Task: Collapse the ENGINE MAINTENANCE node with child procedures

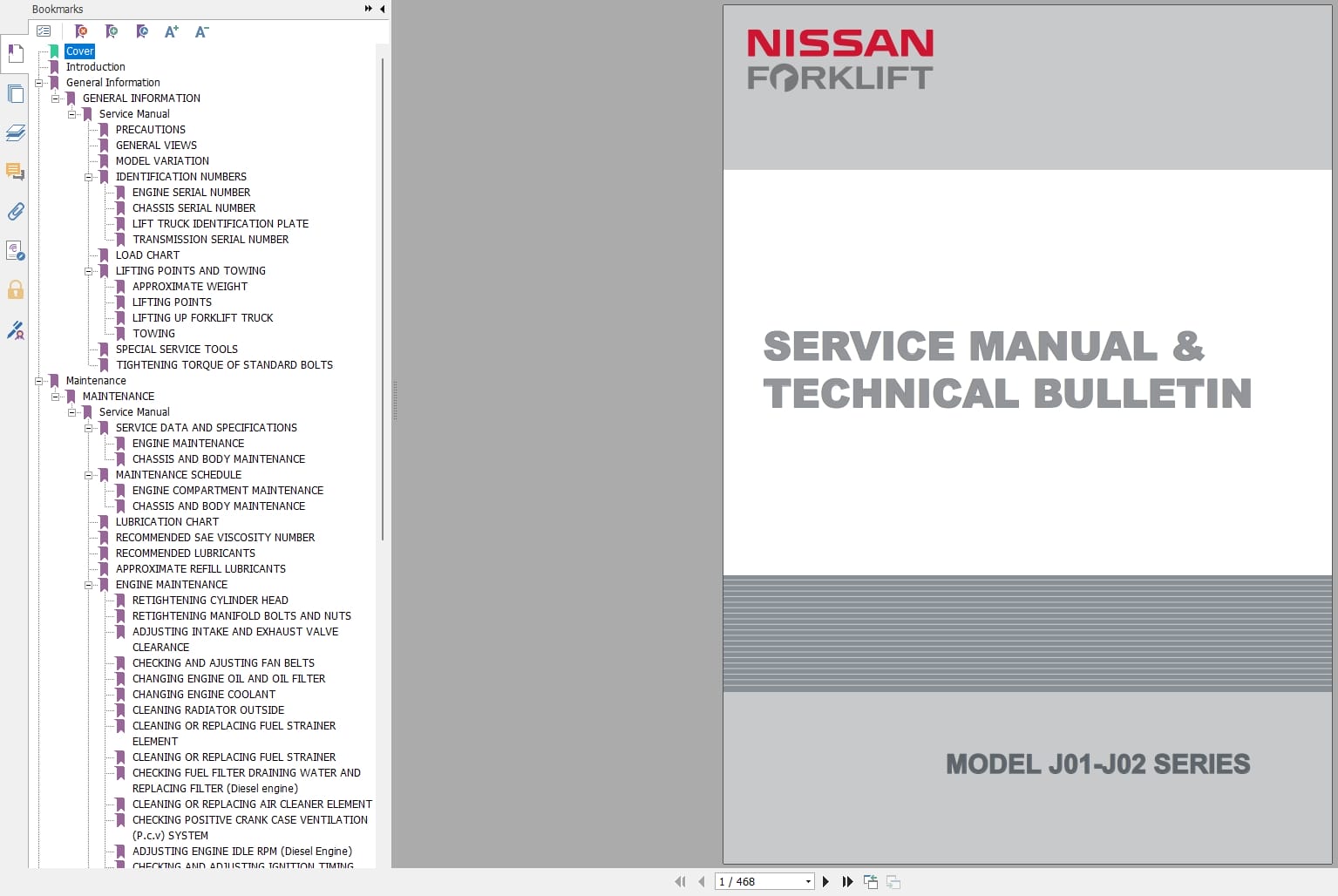Action: [x=88, y=585]
